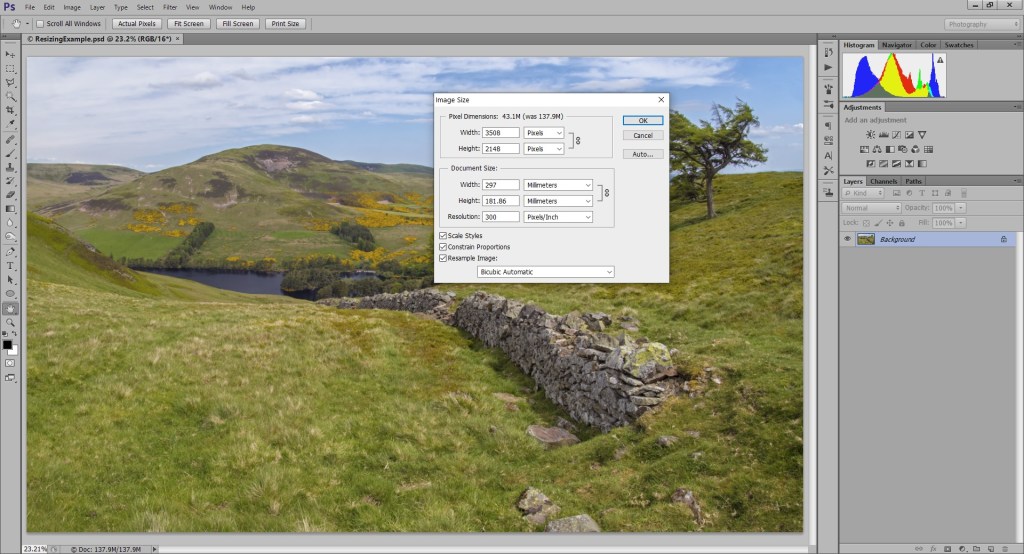This screenshot has height=554, width=1024.
Task: Confirm the Image Size dialog with OK
Action: click(643, 120)
